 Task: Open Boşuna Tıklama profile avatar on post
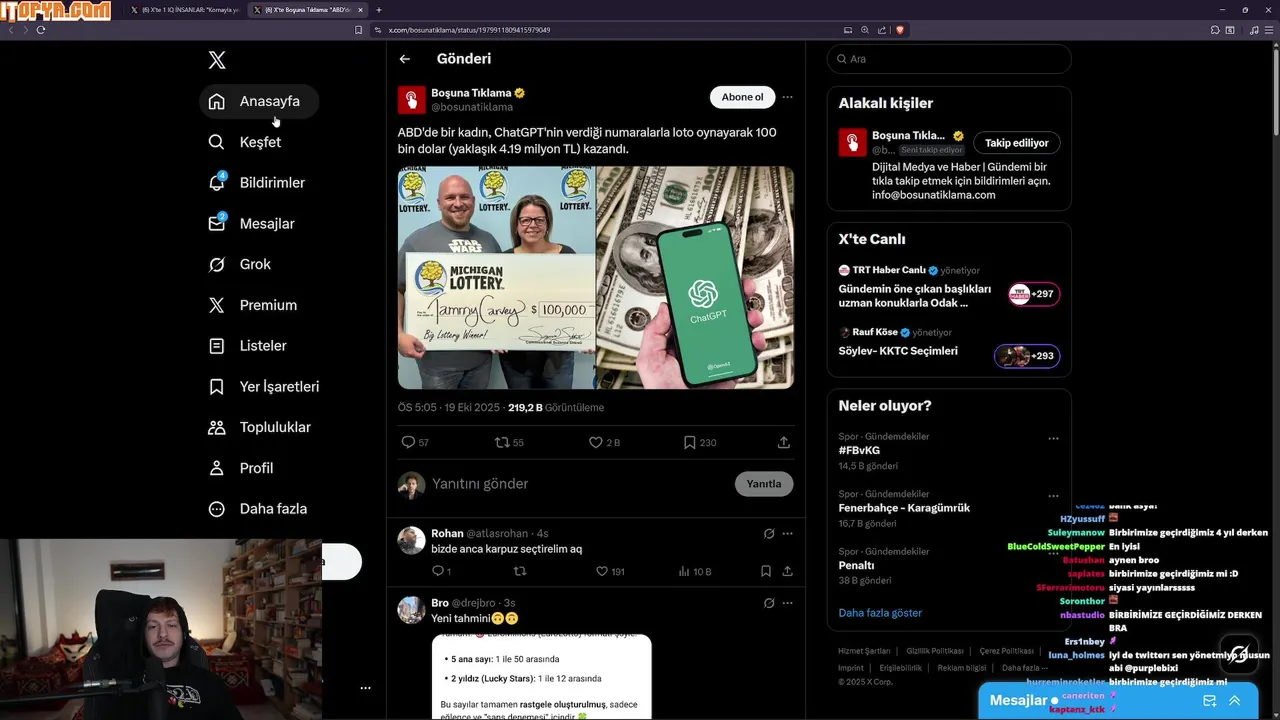point(412,100)
